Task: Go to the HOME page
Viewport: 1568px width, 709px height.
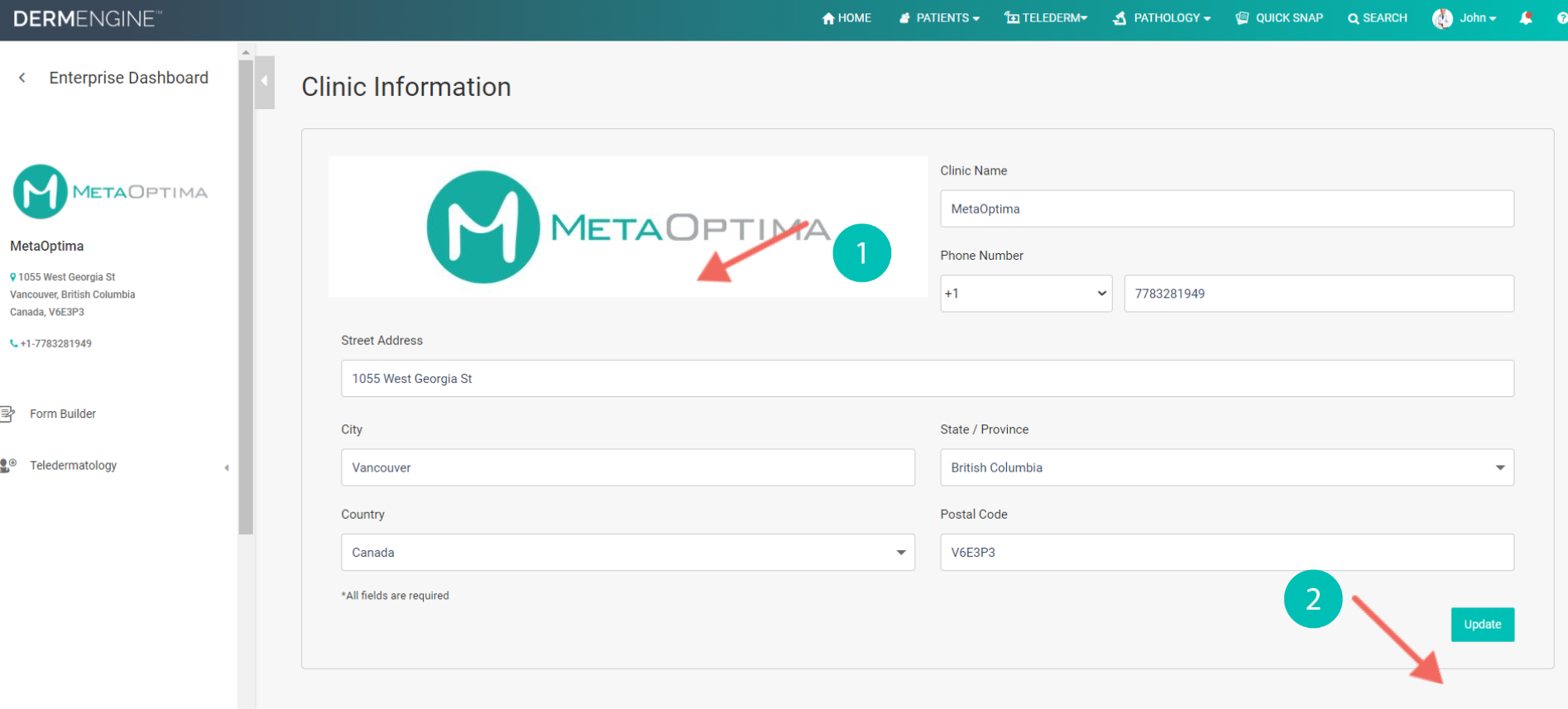Action: 846,18
